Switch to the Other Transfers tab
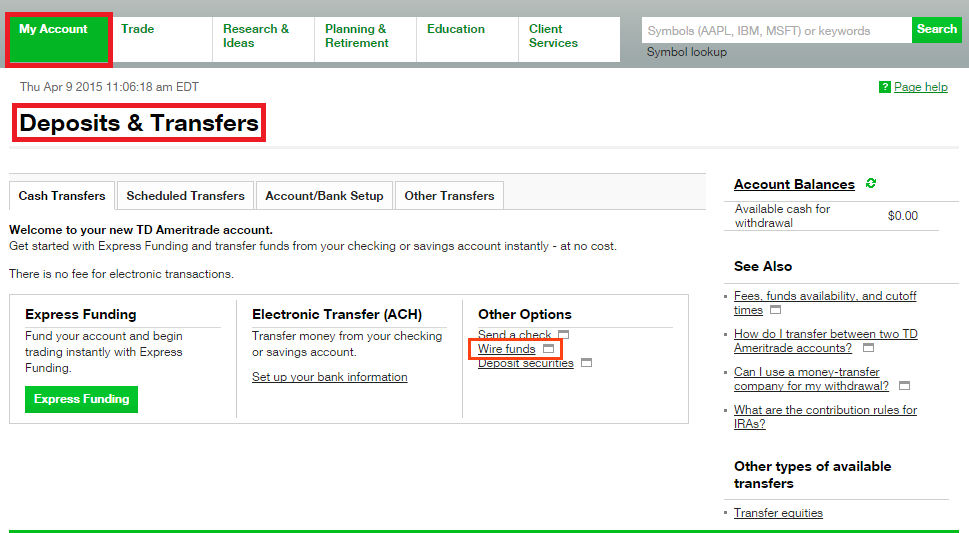This screenshot has width=969, height=533. pyautogui.click(x=449, y=196)
